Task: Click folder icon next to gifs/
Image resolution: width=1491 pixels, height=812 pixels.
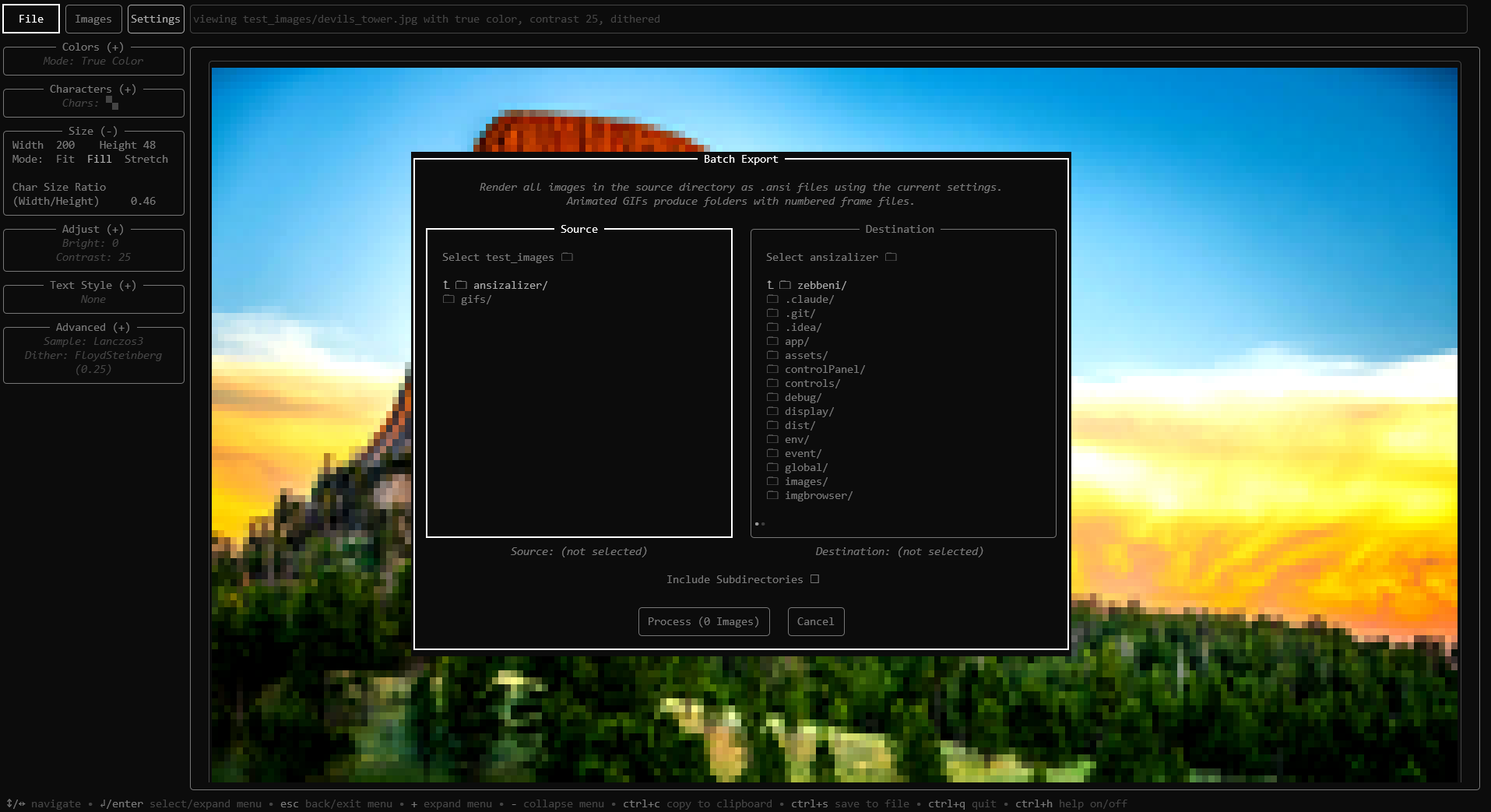Action: coord(448,299)
